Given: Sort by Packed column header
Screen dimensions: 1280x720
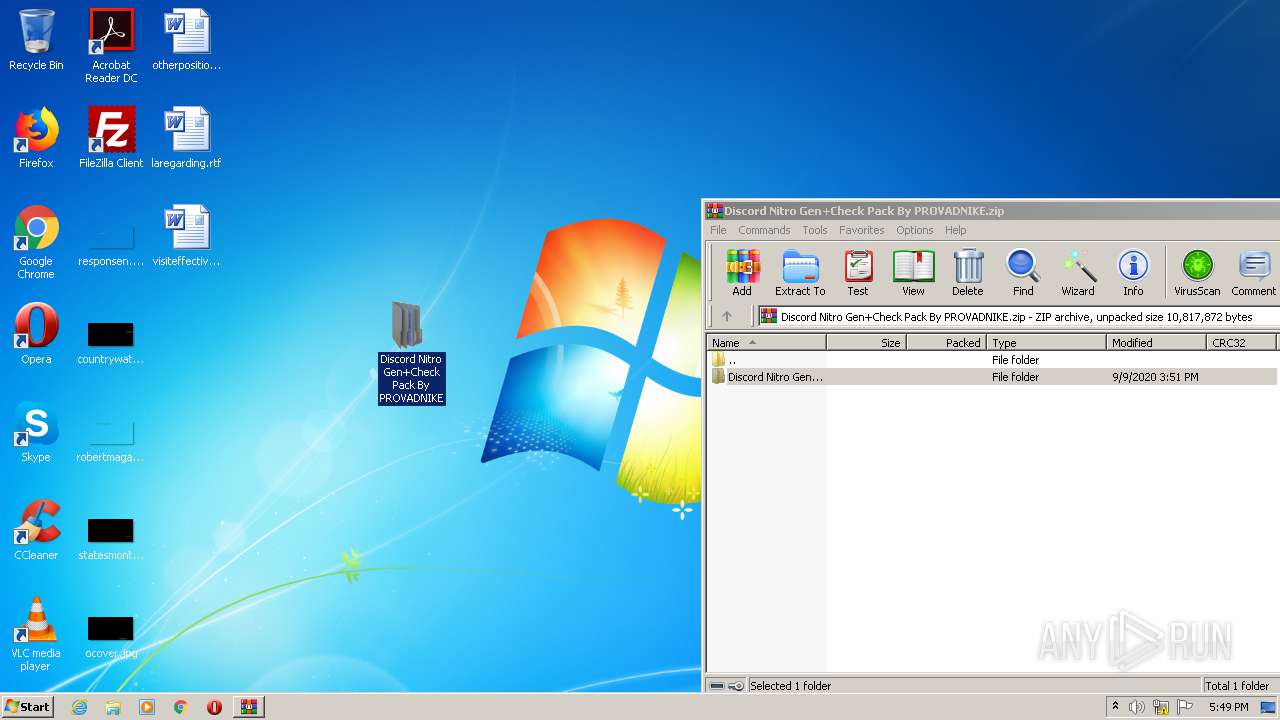Looking at the screenshot, I should click(946, 342).
